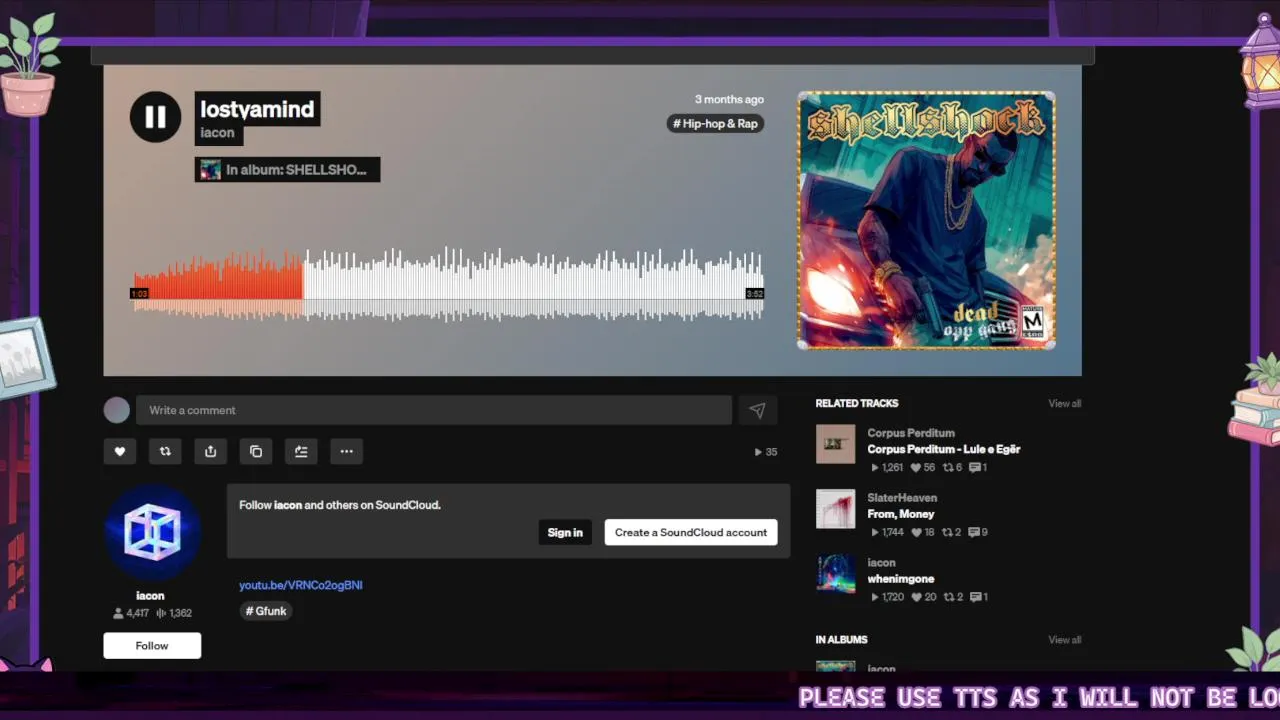
Task: Open Corpus Perditum - Lule e Egër track
Action: coord(944,450)
